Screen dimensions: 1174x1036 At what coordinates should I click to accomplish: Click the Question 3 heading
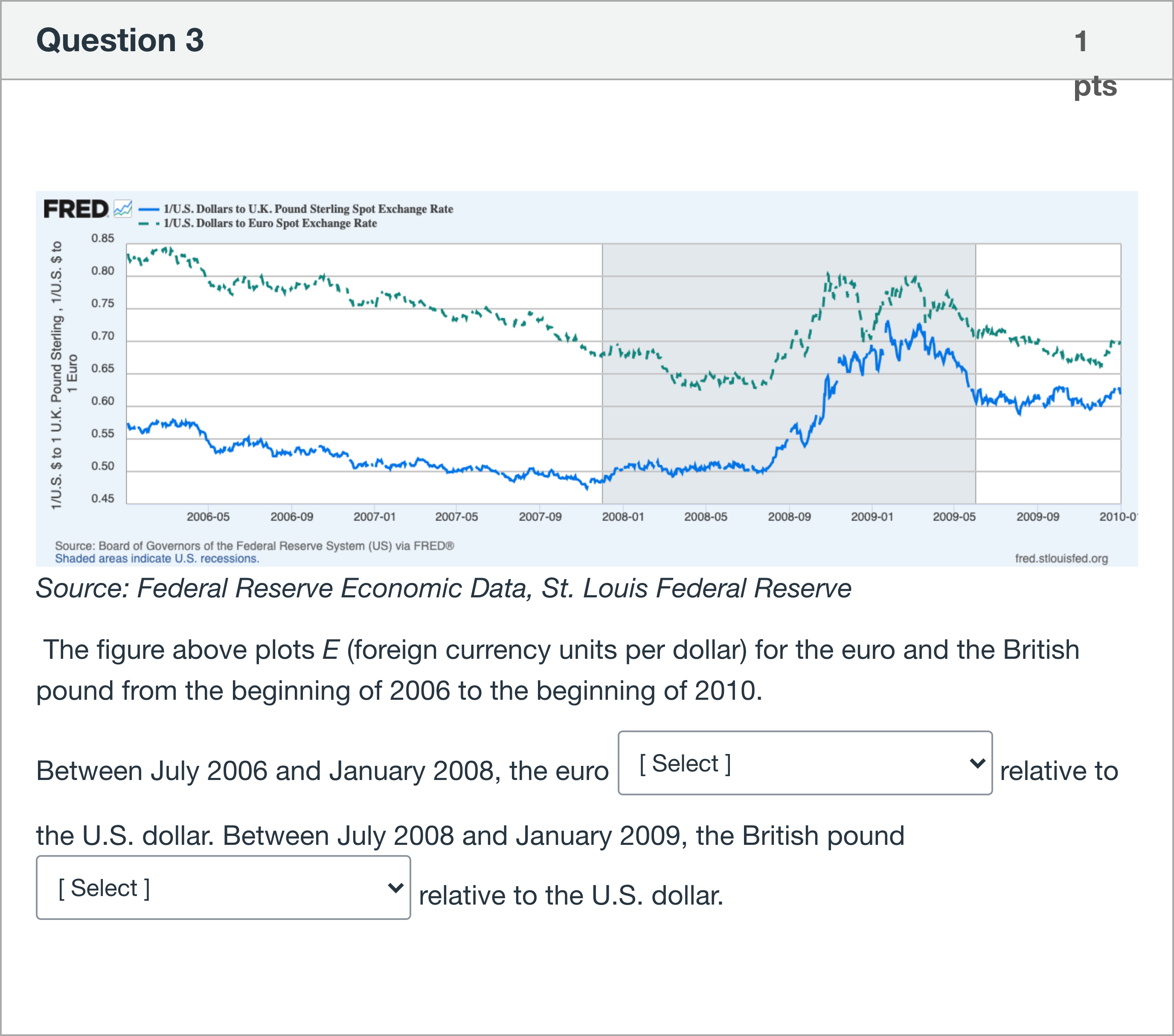[120, 40]
